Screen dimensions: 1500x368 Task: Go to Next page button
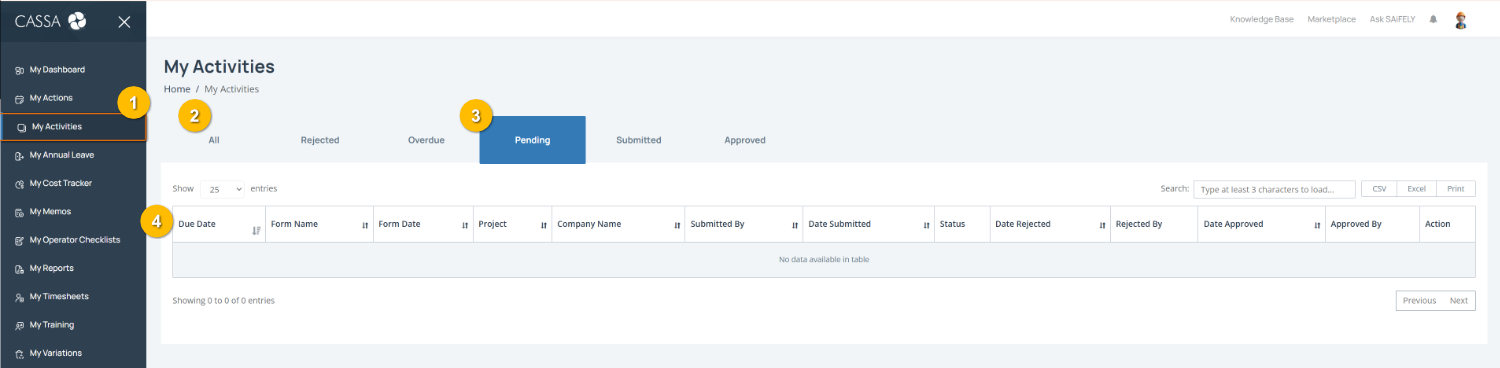[x=1459, y=301]
